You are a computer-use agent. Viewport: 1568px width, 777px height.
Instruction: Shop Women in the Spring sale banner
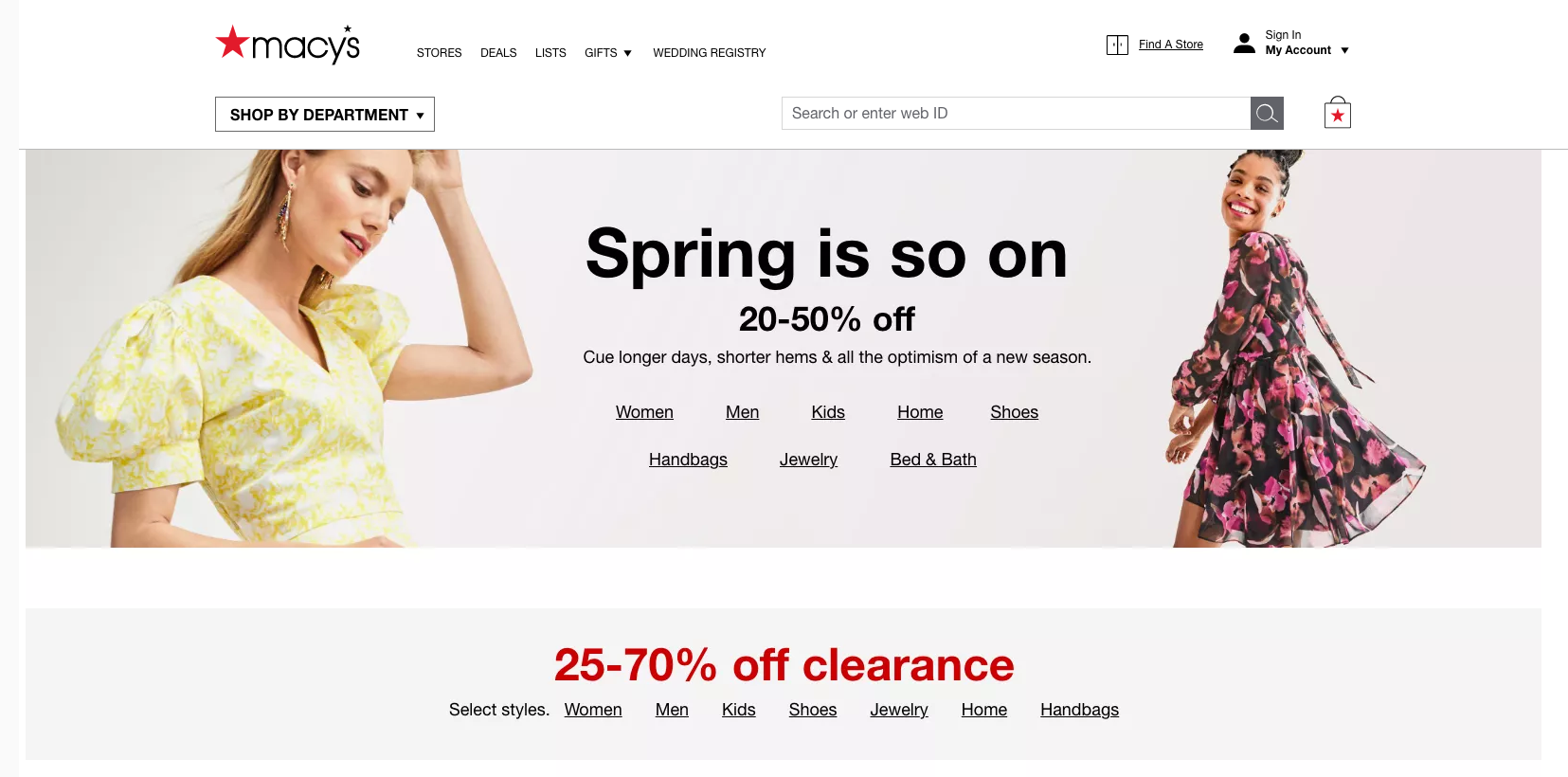644,412
